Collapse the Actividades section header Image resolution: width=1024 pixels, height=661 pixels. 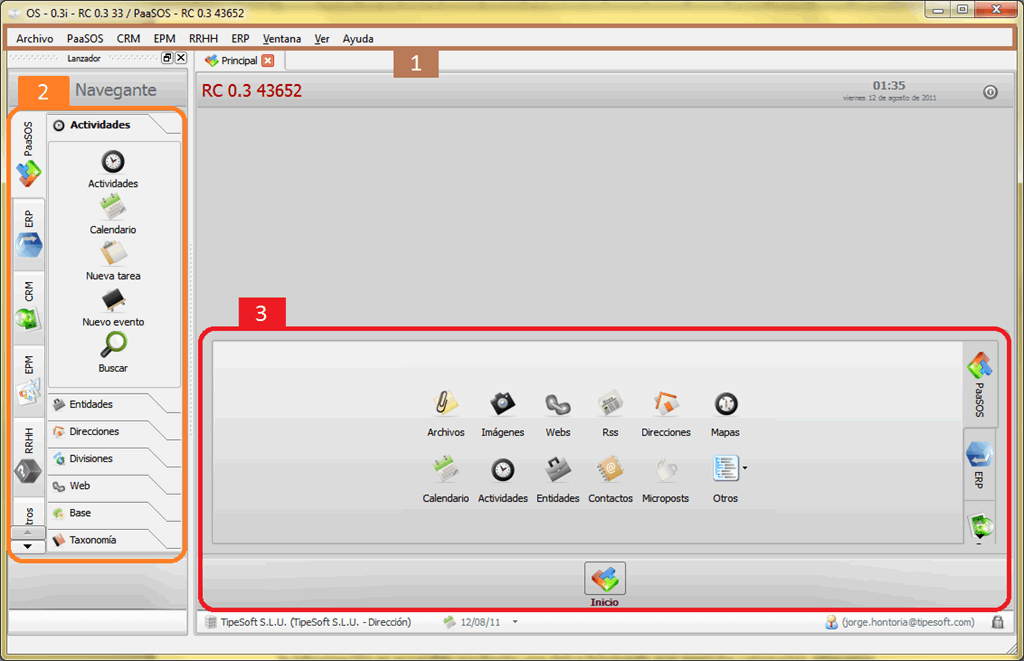[114, 125]
